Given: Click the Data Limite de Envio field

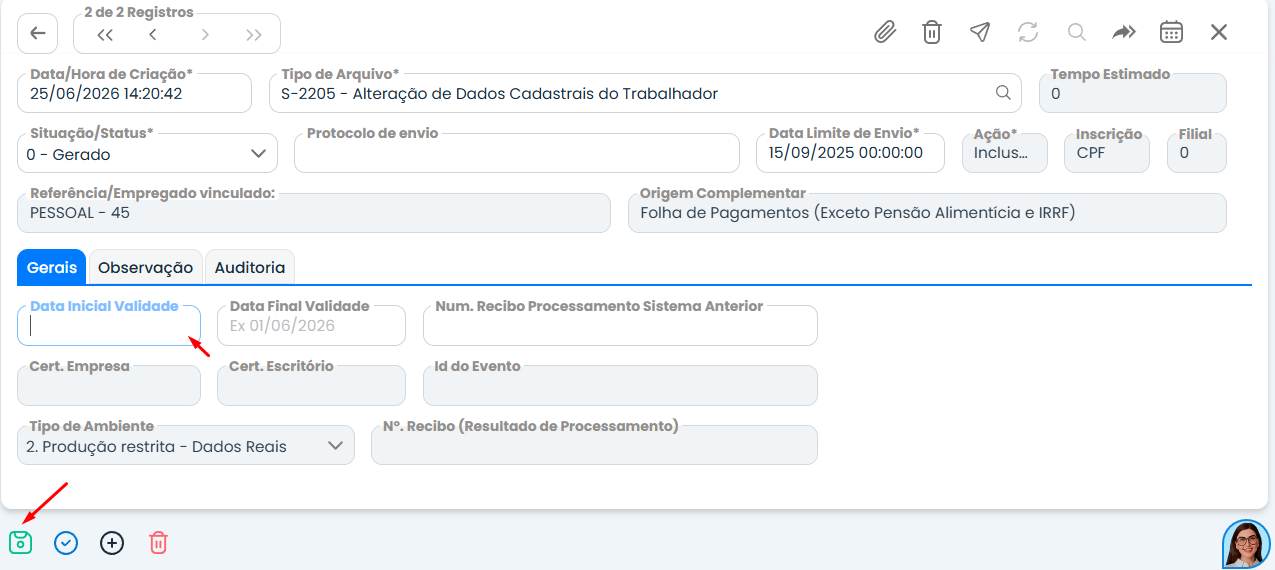Looking at the screenshot, I should [x=850, y=153].
